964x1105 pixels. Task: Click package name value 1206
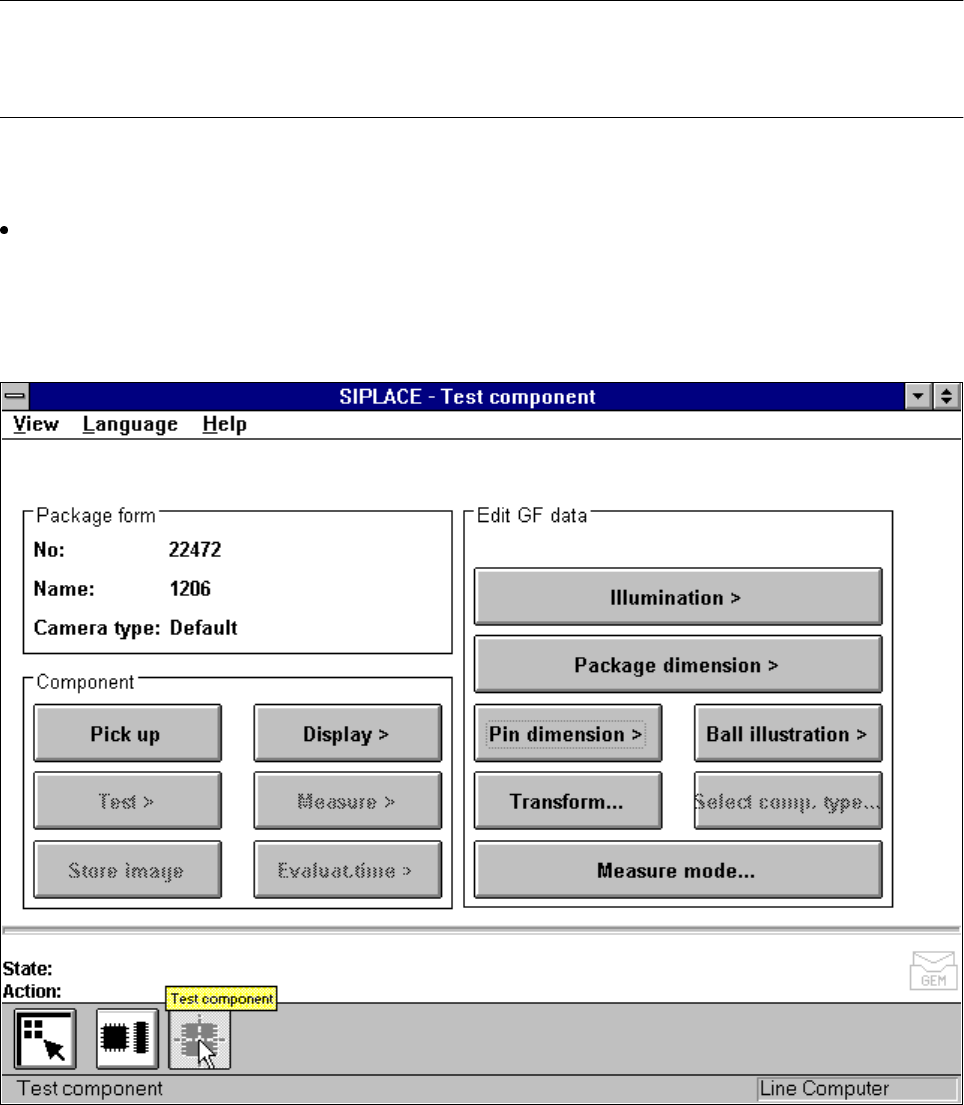point(190,588)
